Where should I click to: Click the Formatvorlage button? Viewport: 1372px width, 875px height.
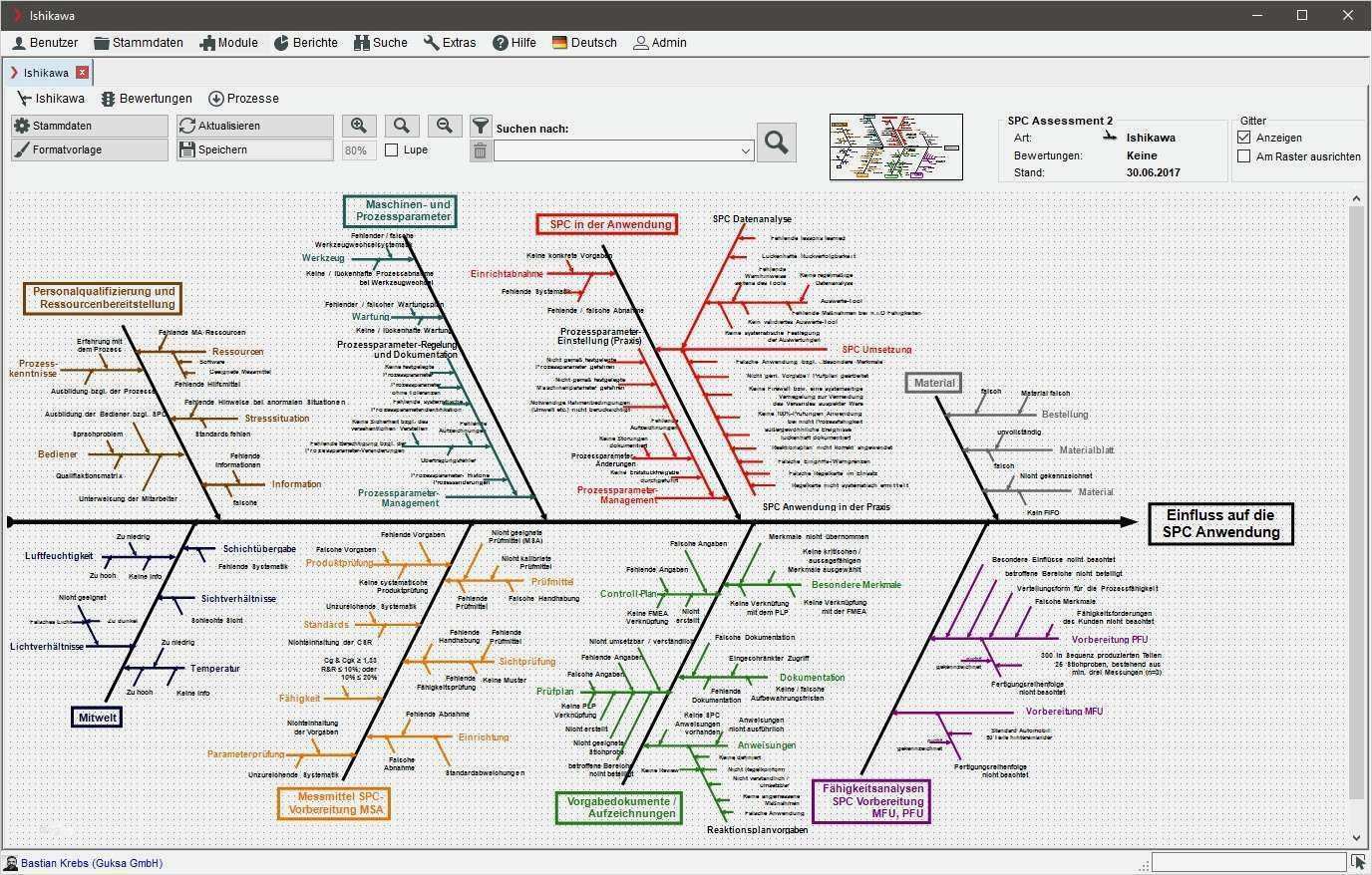pos(90,149)
